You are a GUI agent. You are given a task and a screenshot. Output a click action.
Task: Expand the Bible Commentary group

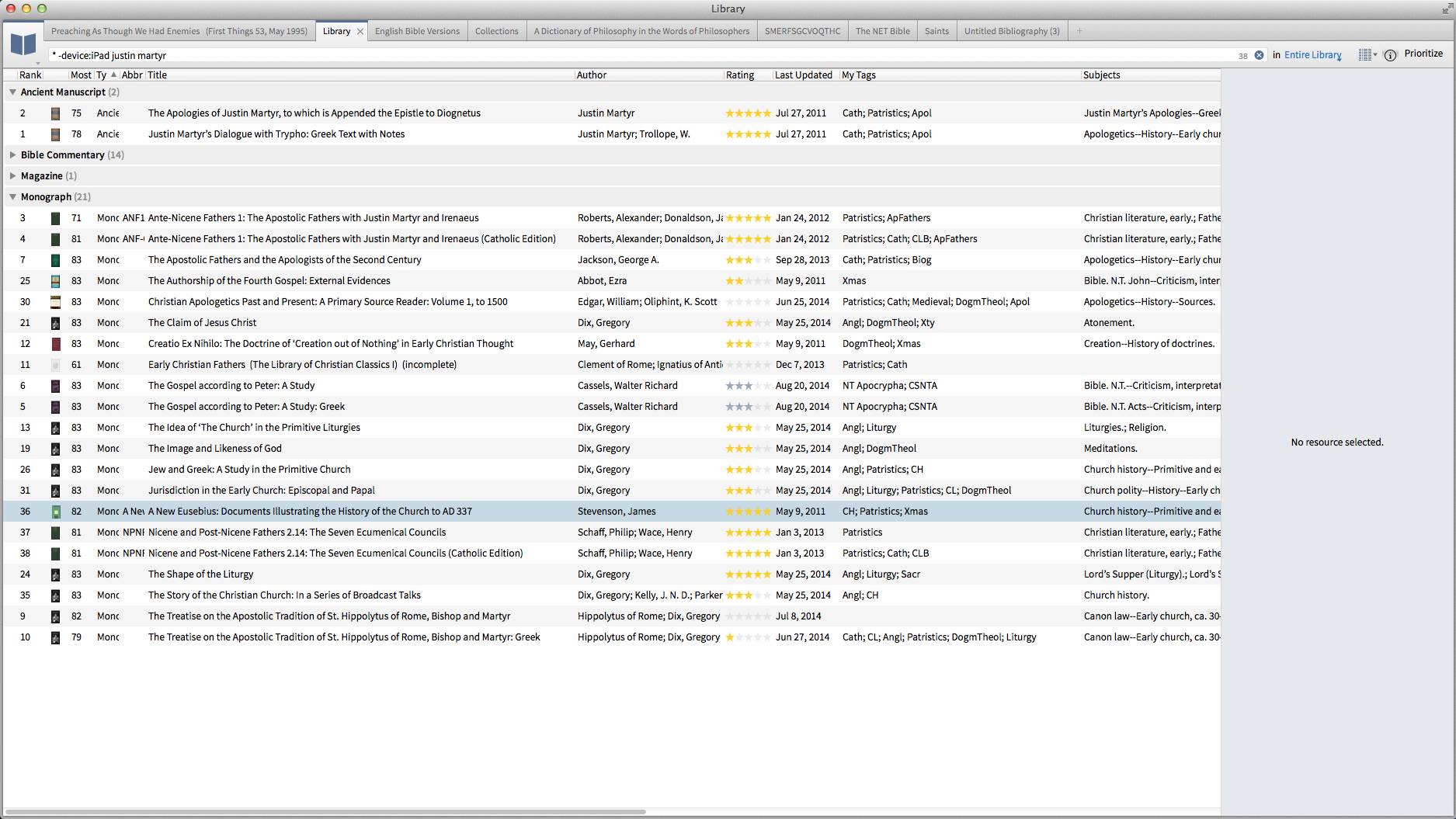(12, 154)
